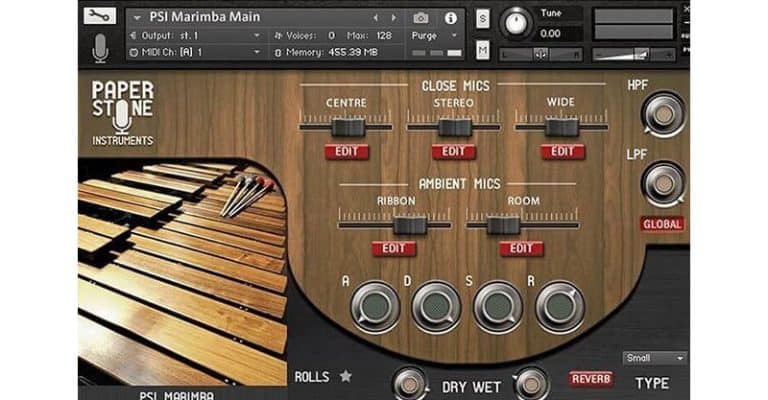
Task: Click the ROOM mic level slider
Action: click(504, 226)
